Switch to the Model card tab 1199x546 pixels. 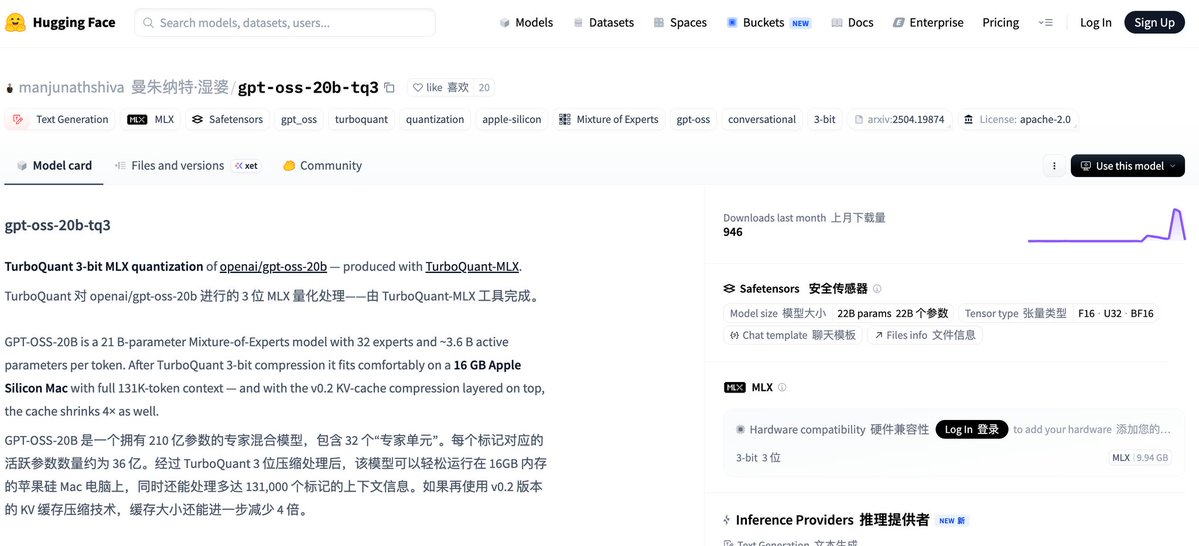pyautogui.click(x=54, y=165)
